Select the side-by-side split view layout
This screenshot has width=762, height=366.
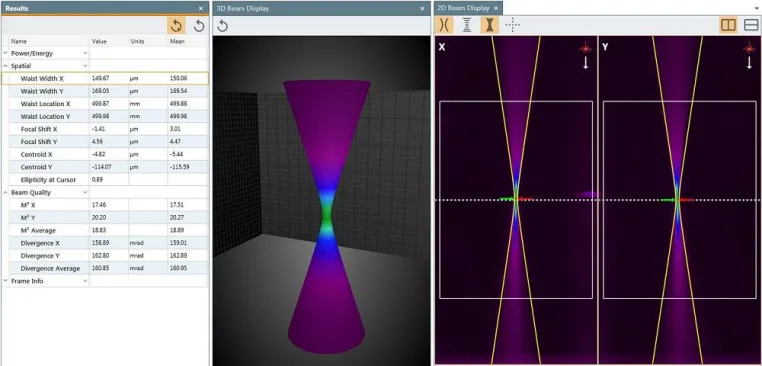click(728, 25)
